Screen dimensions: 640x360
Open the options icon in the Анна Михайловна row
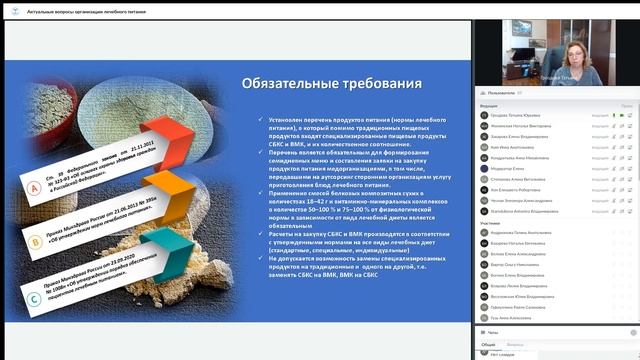tap(630, 158)
